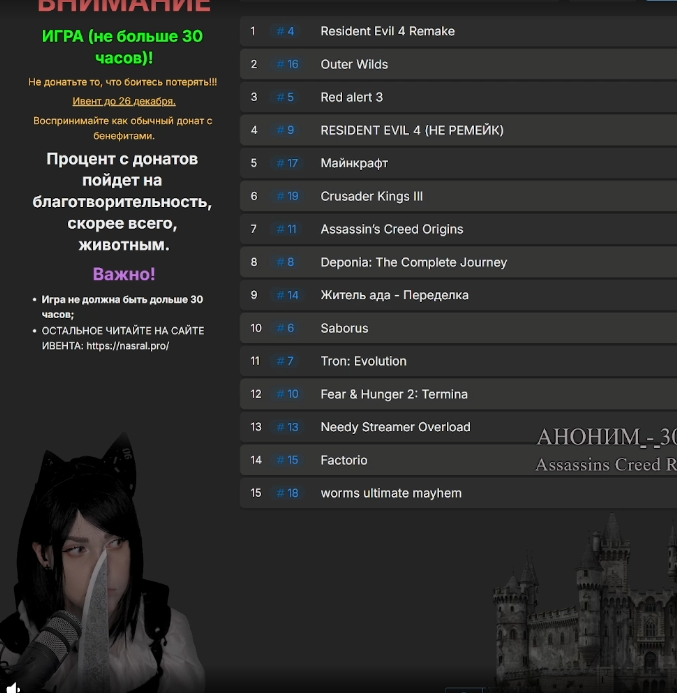
Task: Select Needy Streamer Overload row
Action: click(458, 427)
